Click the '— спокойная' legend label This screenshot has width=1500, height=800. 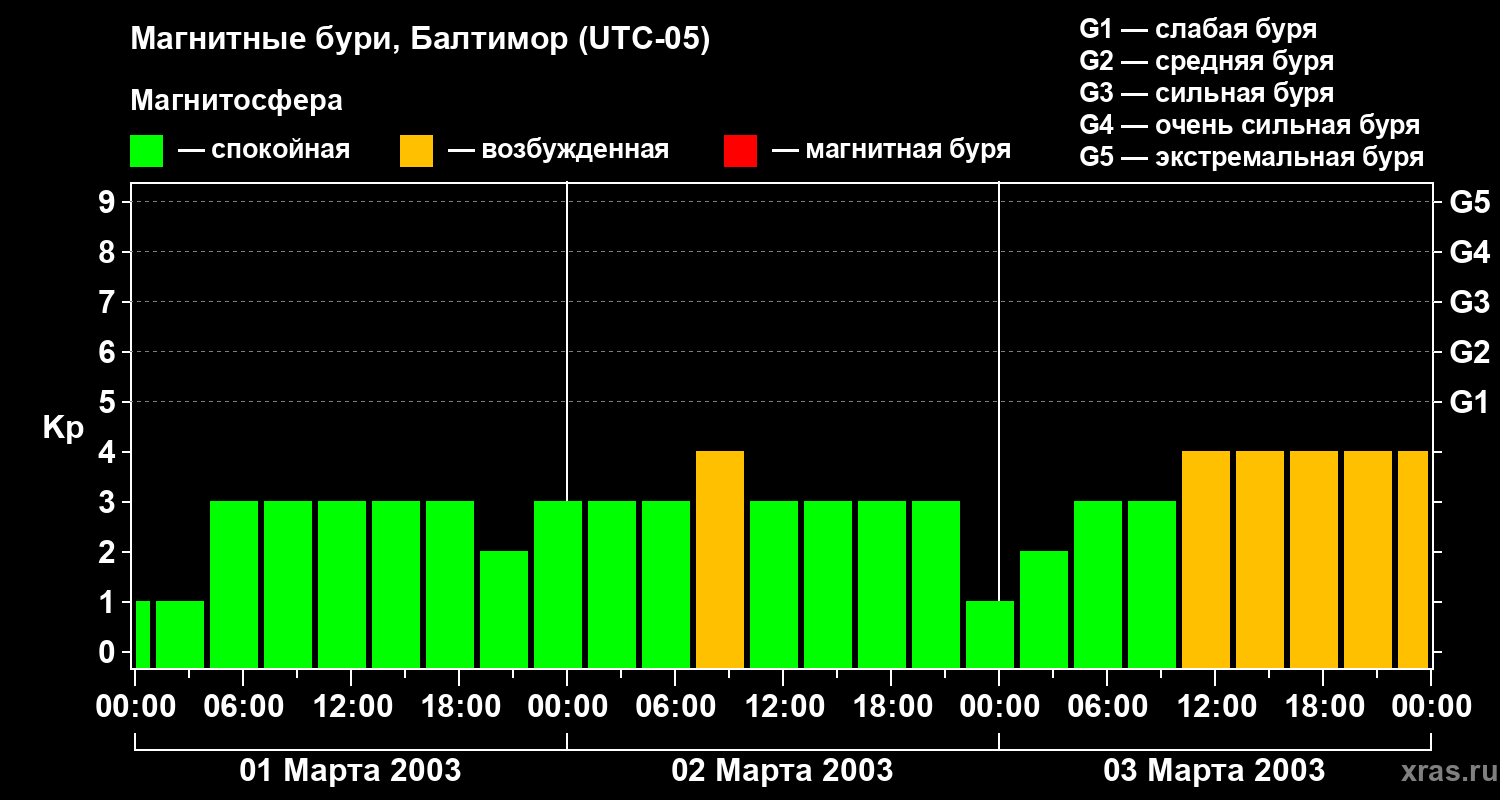(264, 150)
